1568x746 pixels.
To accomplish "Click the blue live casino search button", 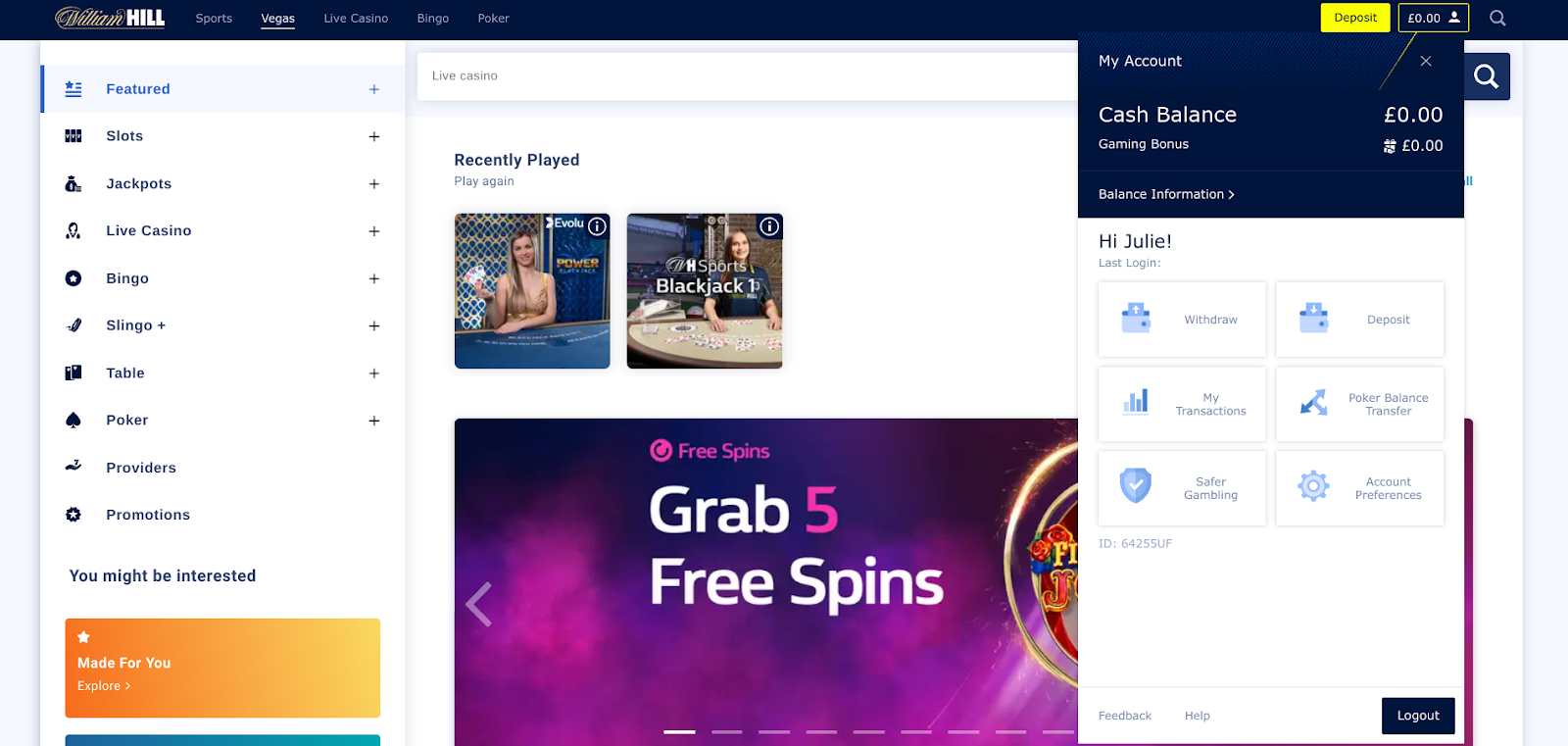I will click(x=1487, y=76).
